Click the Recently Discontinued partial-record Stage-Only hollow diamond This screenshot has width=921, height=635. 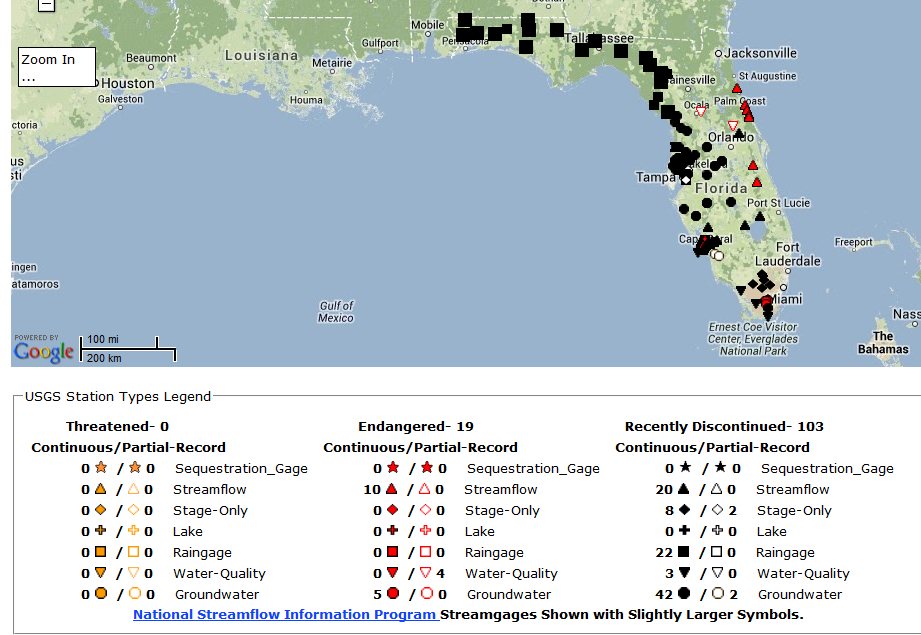pyautogui.click(x=717, y=509)
